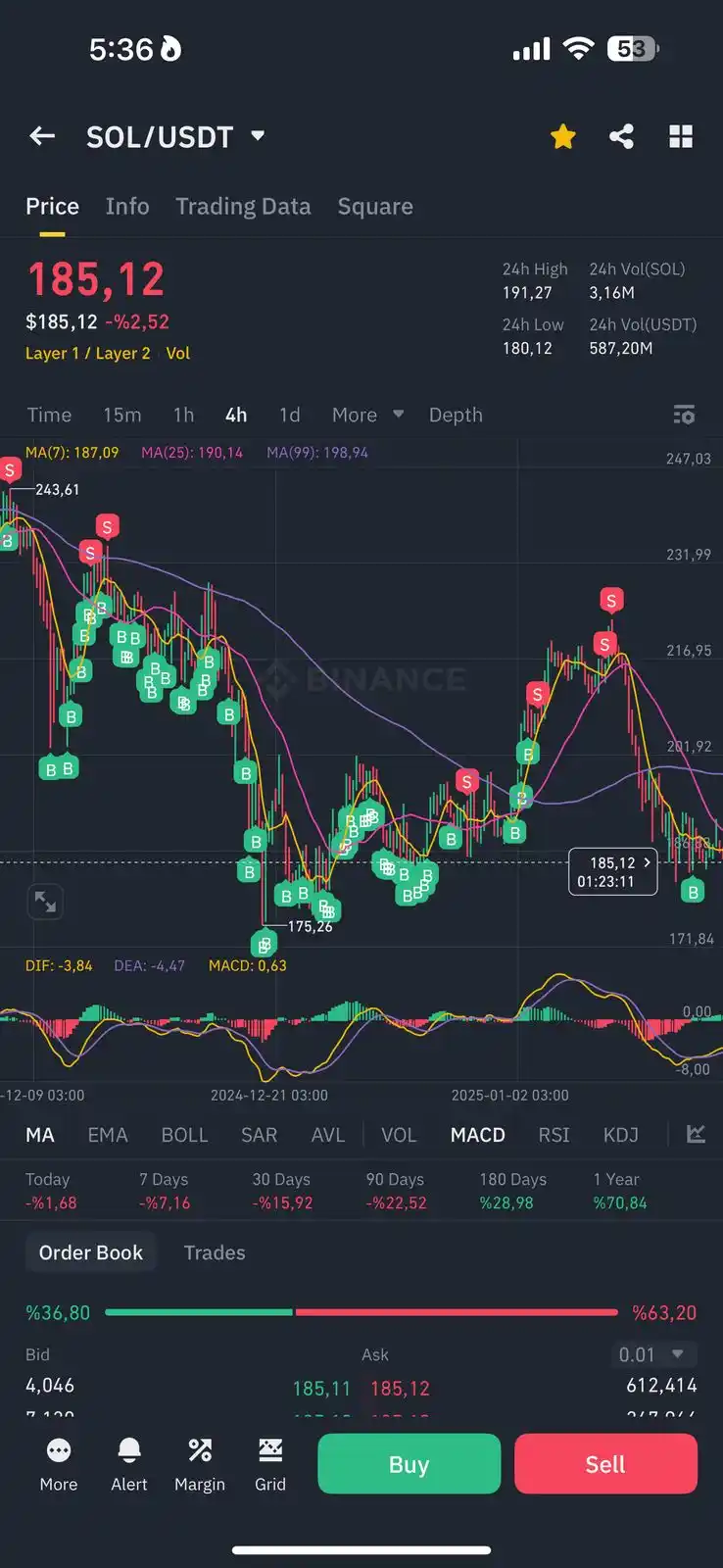Toggle the EMA indicator

[108, 1135]
